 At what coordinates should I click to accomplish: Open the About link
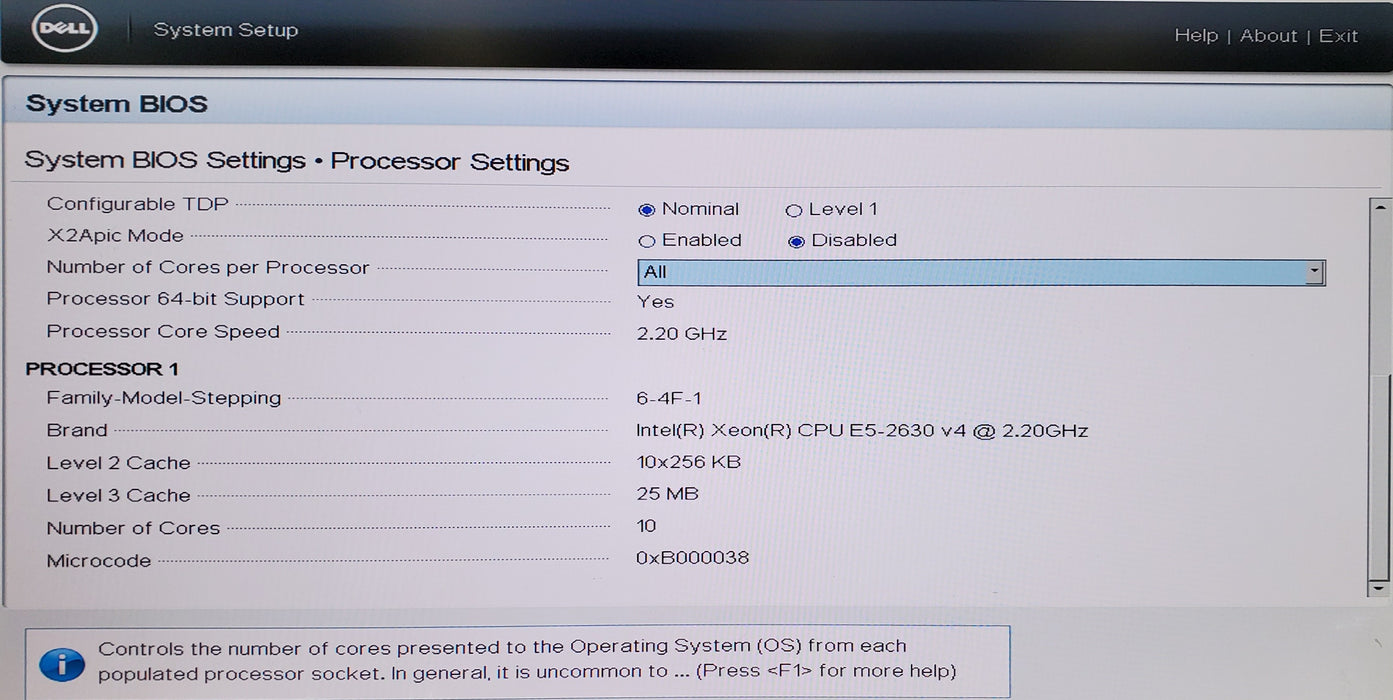click(1268, 36)
